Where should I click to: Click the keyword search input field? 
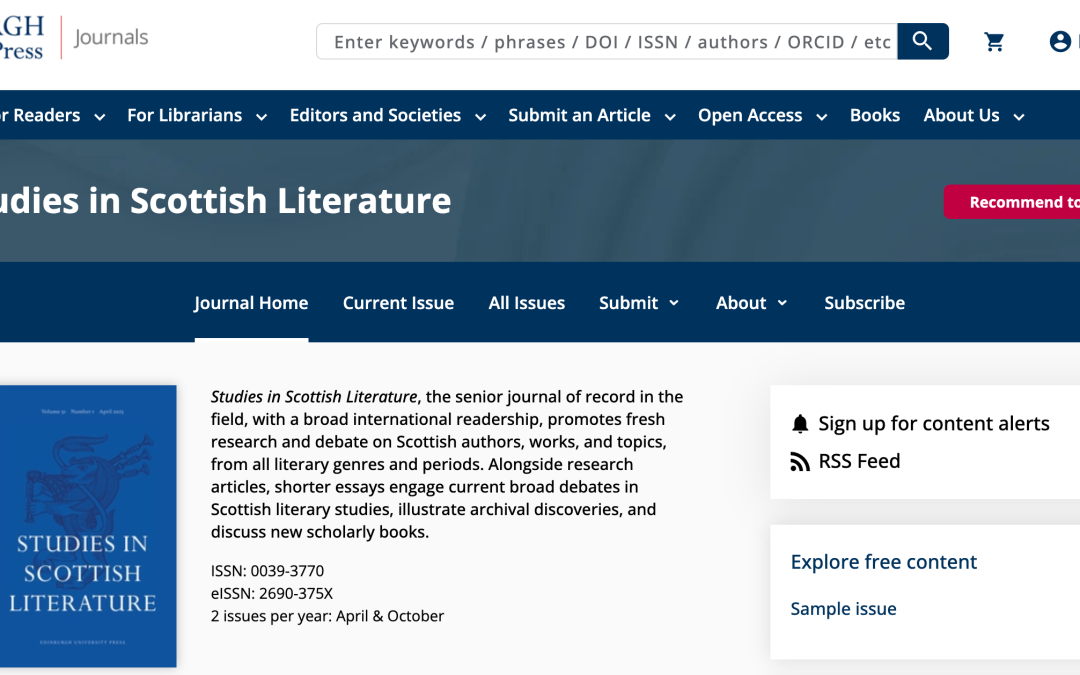pyautogui.click(x=600, y=41)
